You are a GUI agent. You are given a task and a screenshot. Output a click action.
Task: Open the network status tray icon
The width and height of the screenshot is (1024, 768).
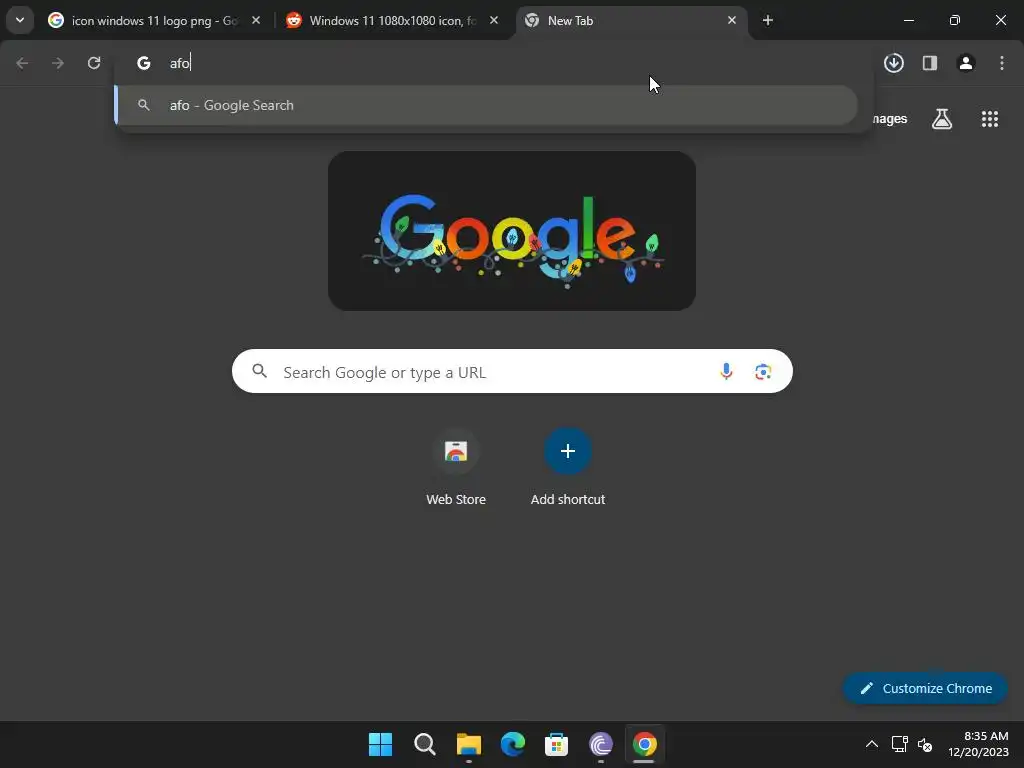900,744
